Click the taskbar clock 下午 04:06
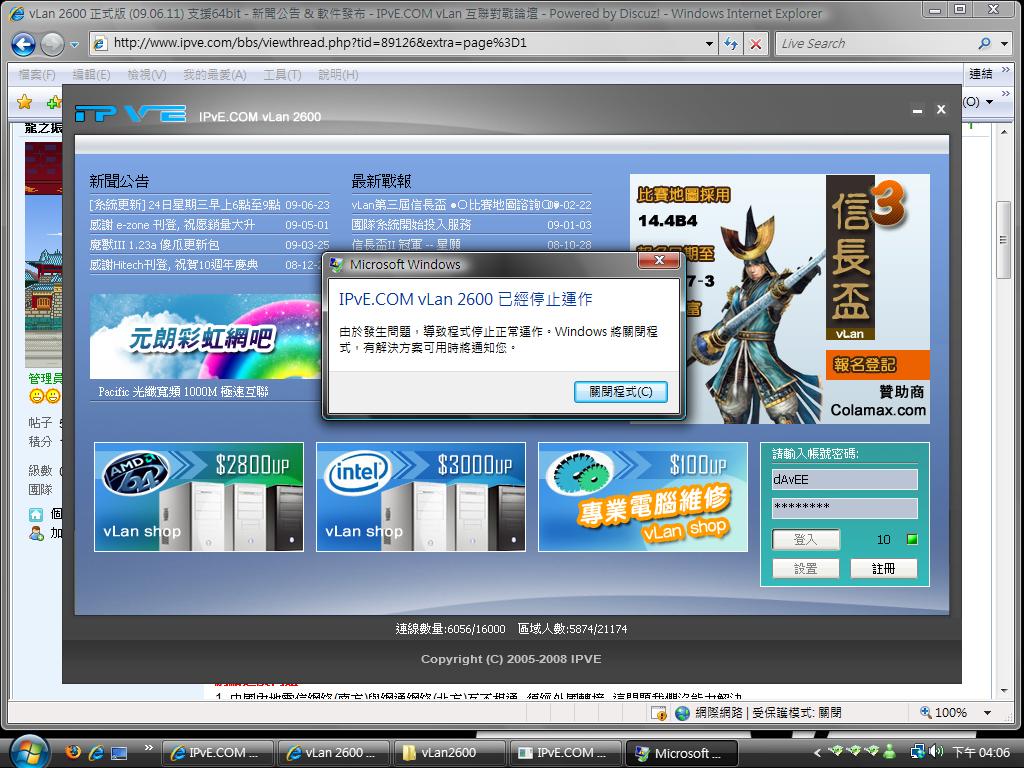 point(981,752)
